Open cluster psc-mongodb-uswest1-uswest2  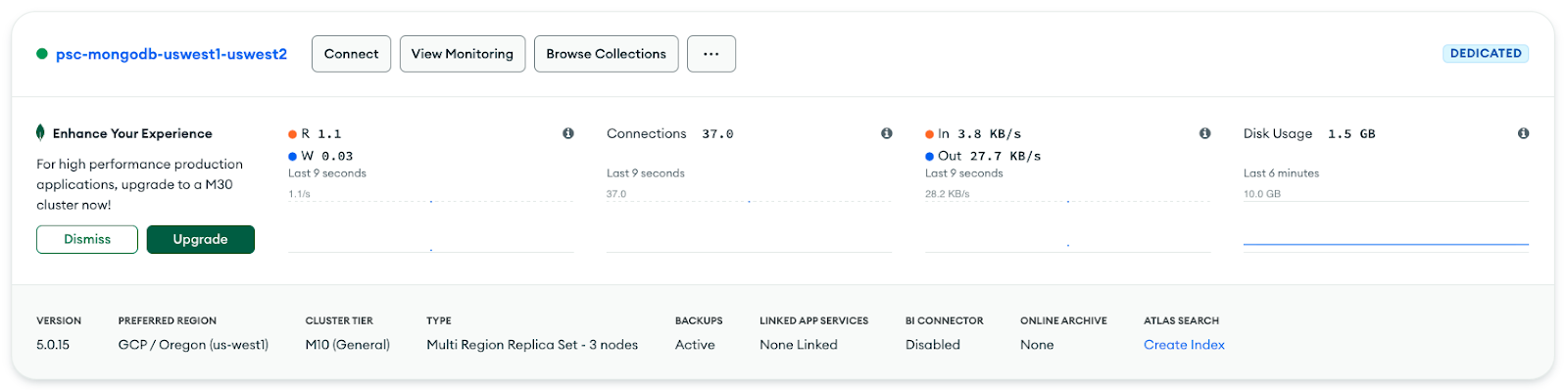[171, 54]
